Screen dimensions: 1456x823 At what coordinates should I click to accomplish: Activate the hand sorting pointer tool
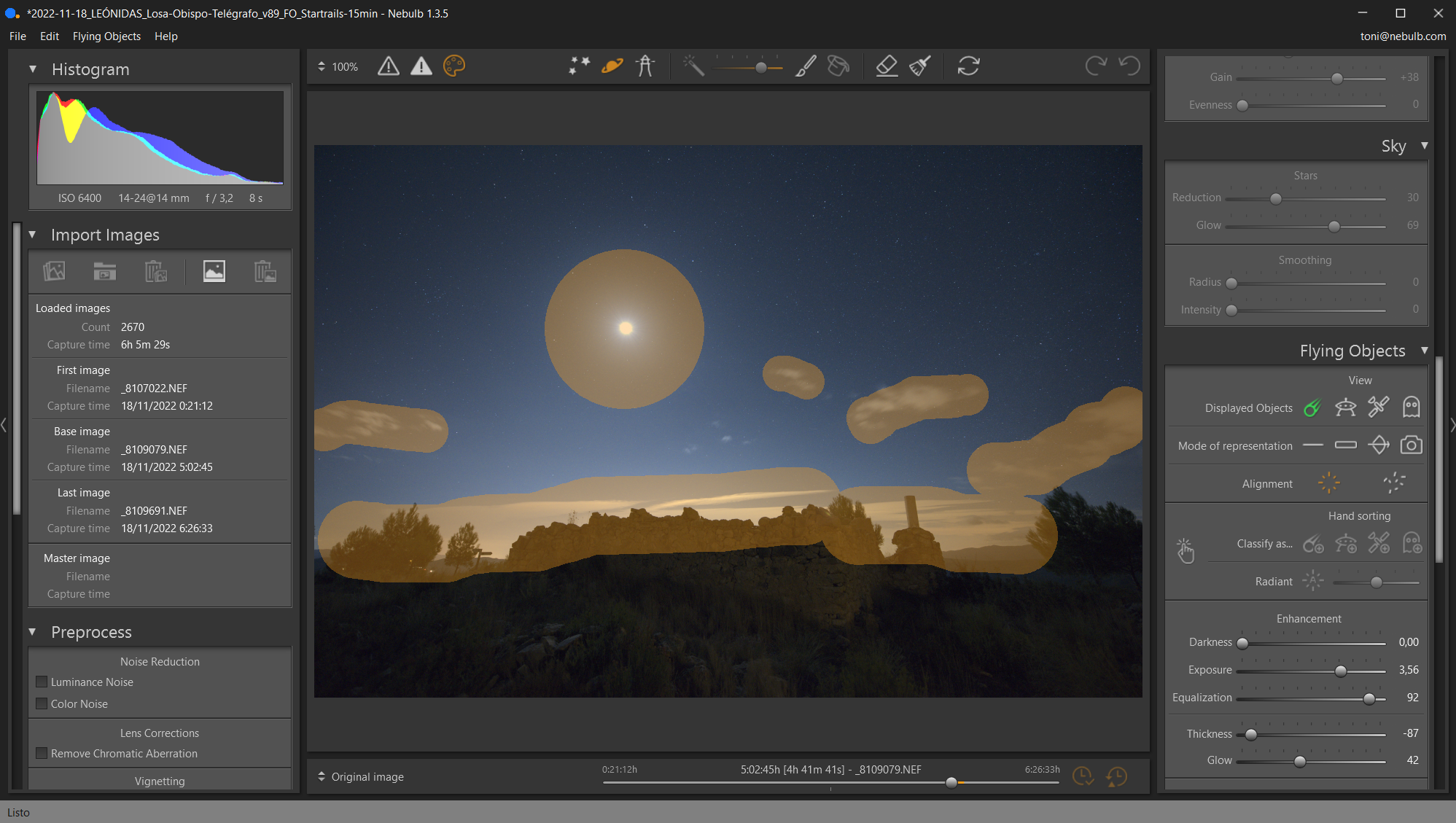point(1186,551)
